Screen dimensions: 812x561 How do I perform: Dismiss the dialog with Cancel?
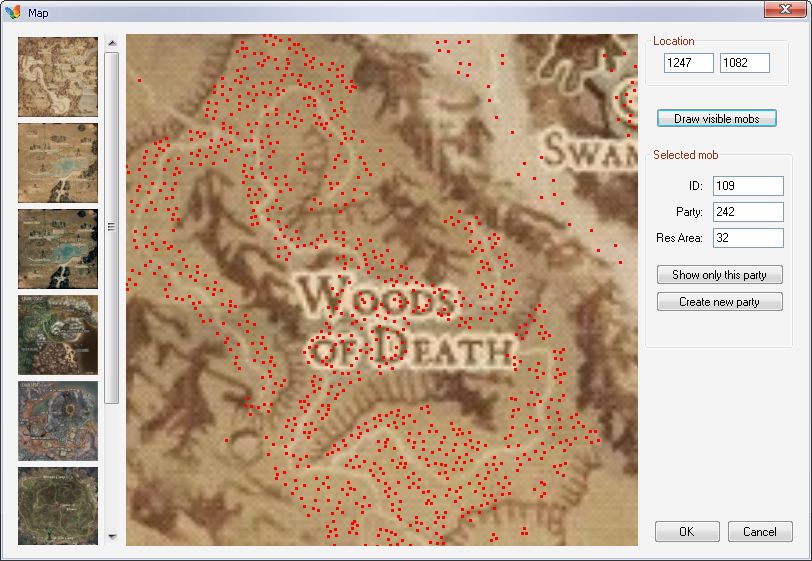pyautogui.click(x=760, y=532)
